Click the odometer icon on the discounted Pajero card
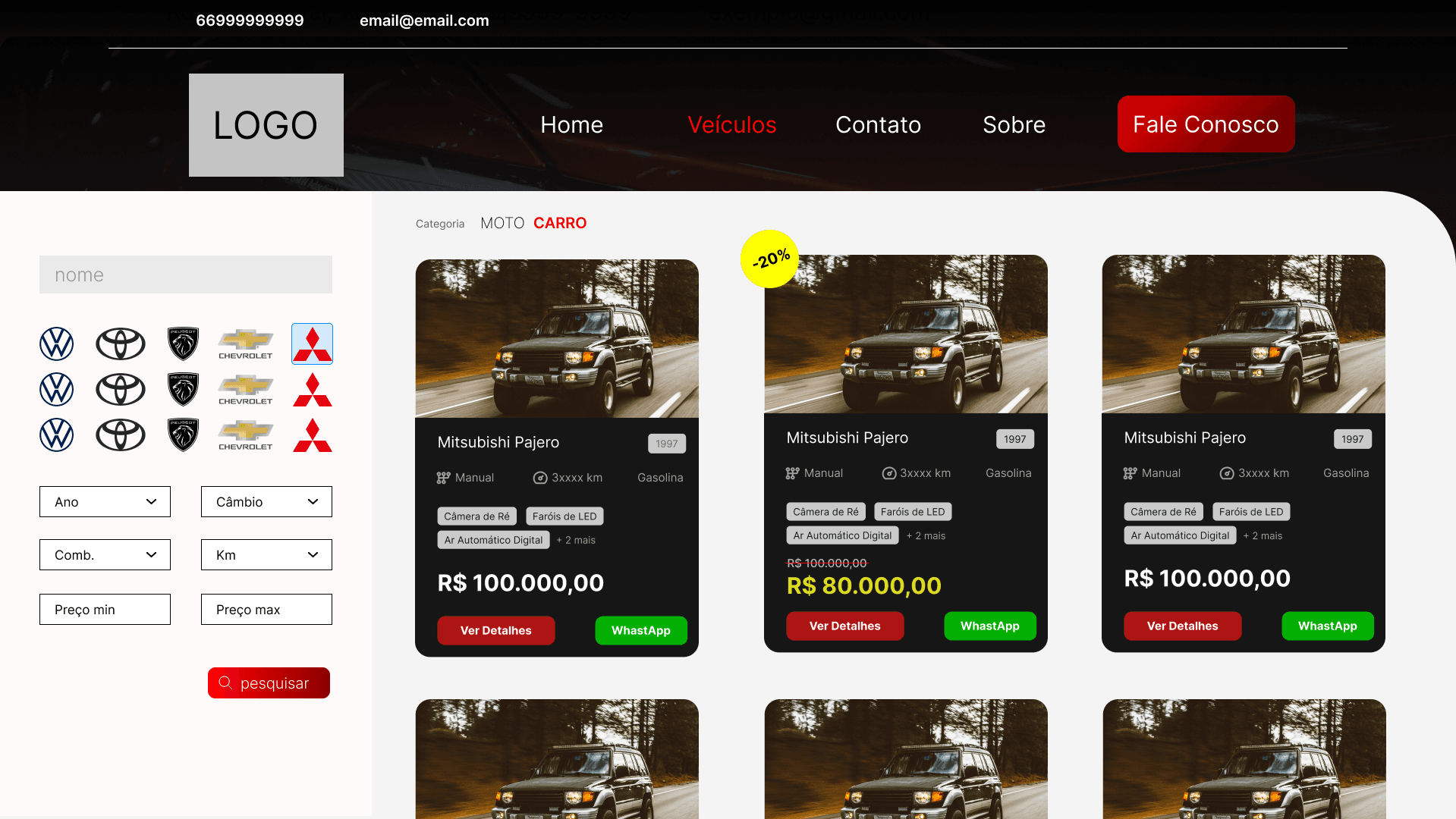1456x819 pixels. pyautogui.click(x=889, y=473)
